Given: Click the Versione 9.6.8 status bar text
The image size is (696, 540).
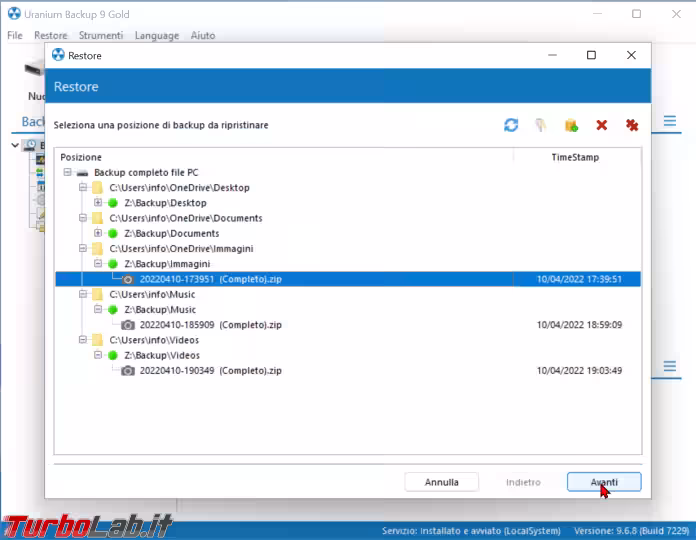Looking at the screenshot, I should tap(632, 531).
